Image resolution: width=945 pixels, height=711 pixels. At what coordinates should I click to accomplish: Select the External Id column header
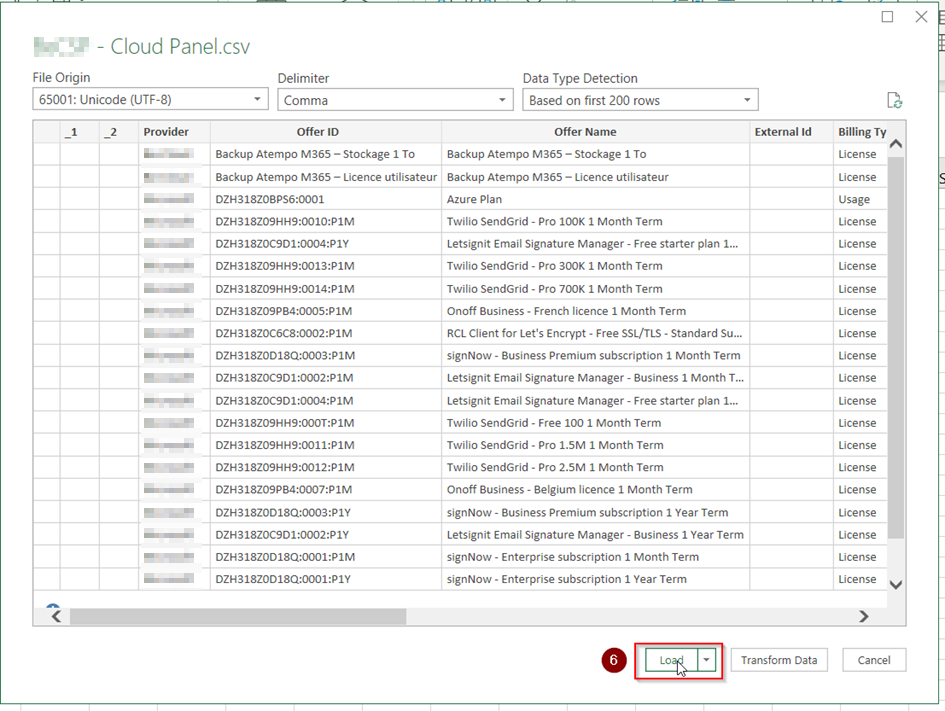coord(791,131)
